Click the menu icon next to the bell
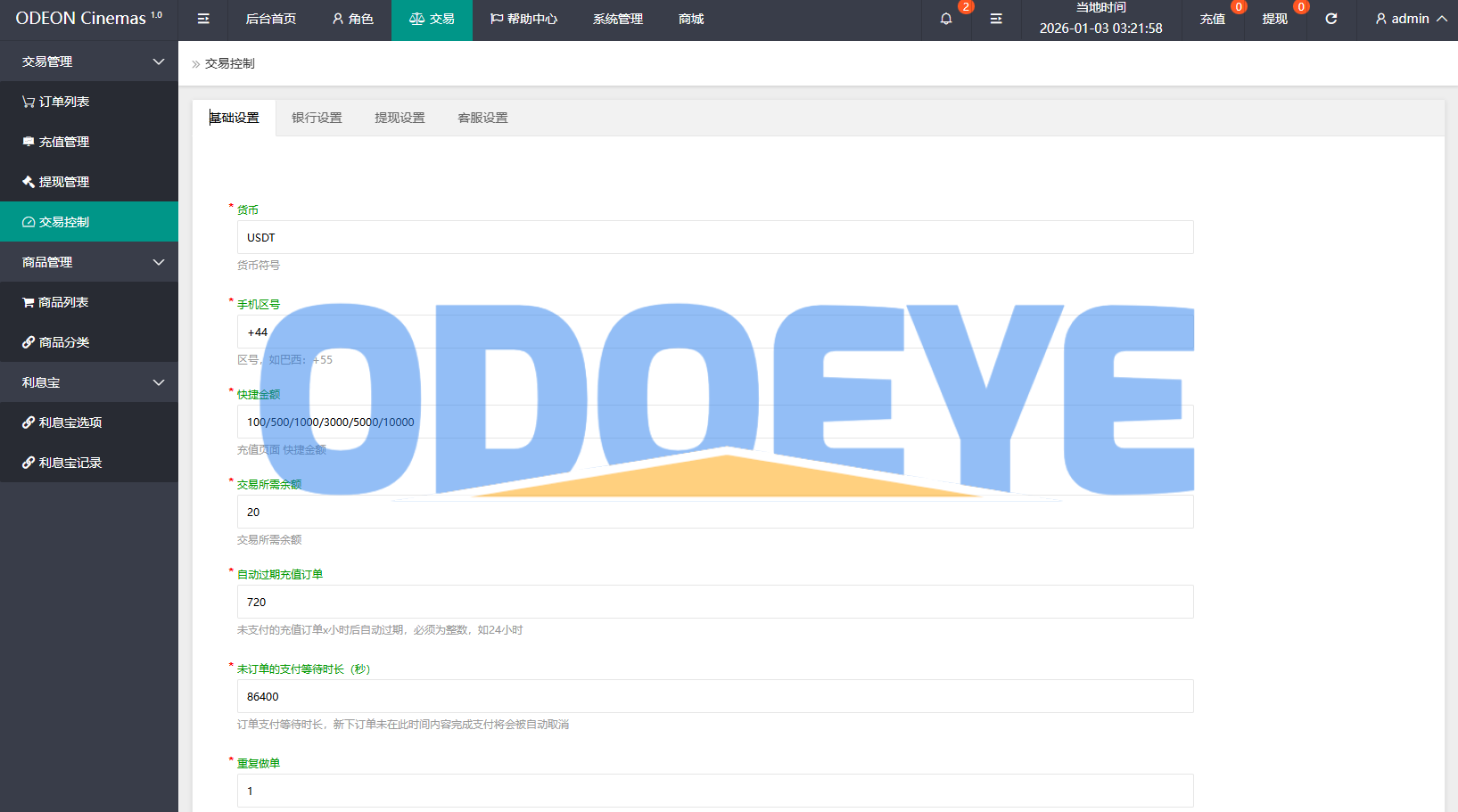The image size is (1458, 812). coord(996,19)
